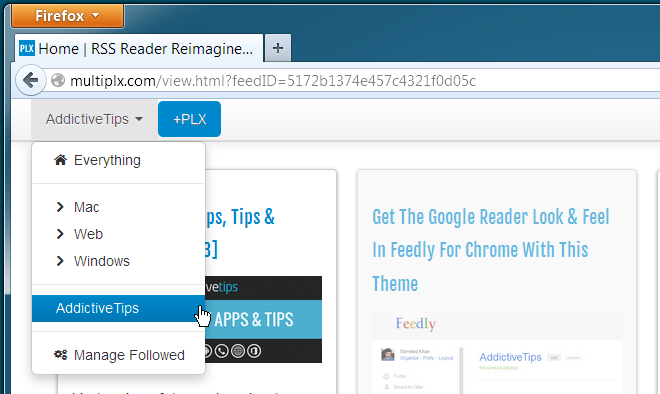
Task: Click the globe site identity icon
Action: pyautogui.click(x=58, y=80)
